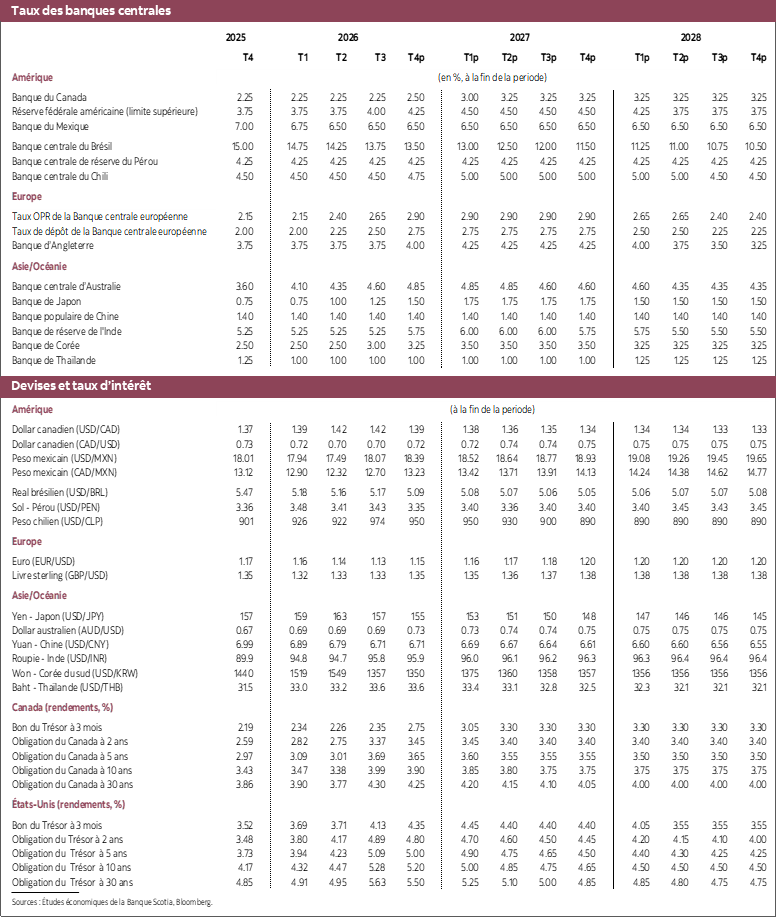Screen dimensions: 777x917
Task: Select 'Banque centrale de réserve du Pérou'
Action: pyautogui.click(x=85, y=161)
